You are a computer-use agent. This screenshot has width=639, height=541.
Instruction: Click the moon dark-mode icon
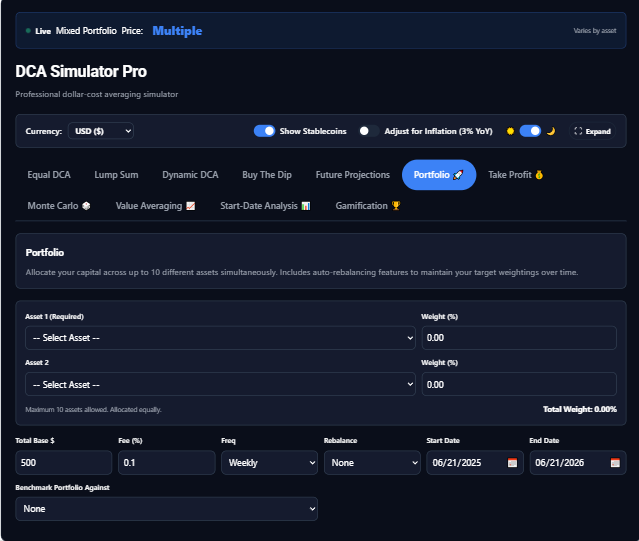[x=551, y=131]
